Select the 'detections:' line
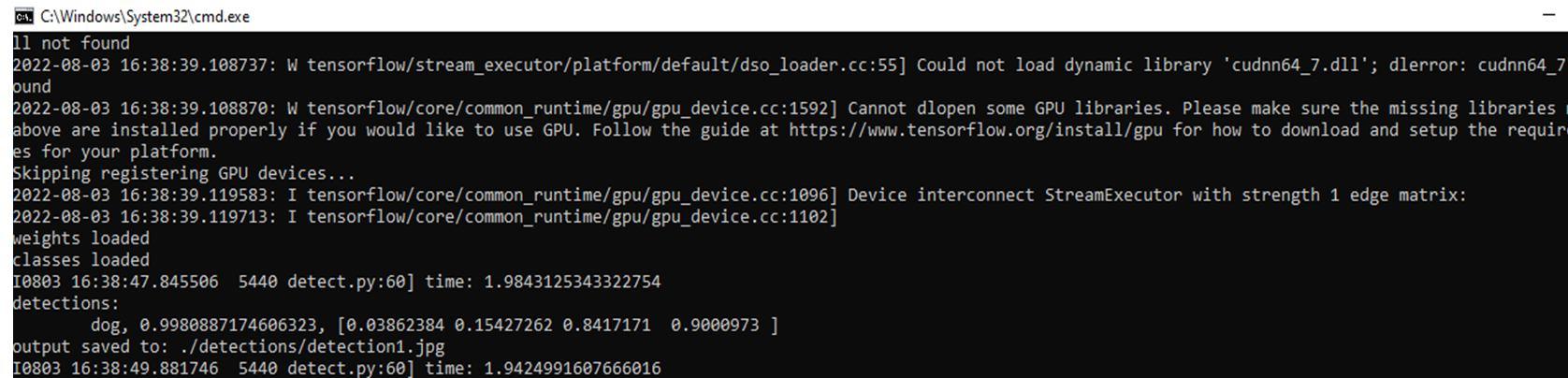The height and width of the screenshot is (378, 1568). click(x=66, y=303)
